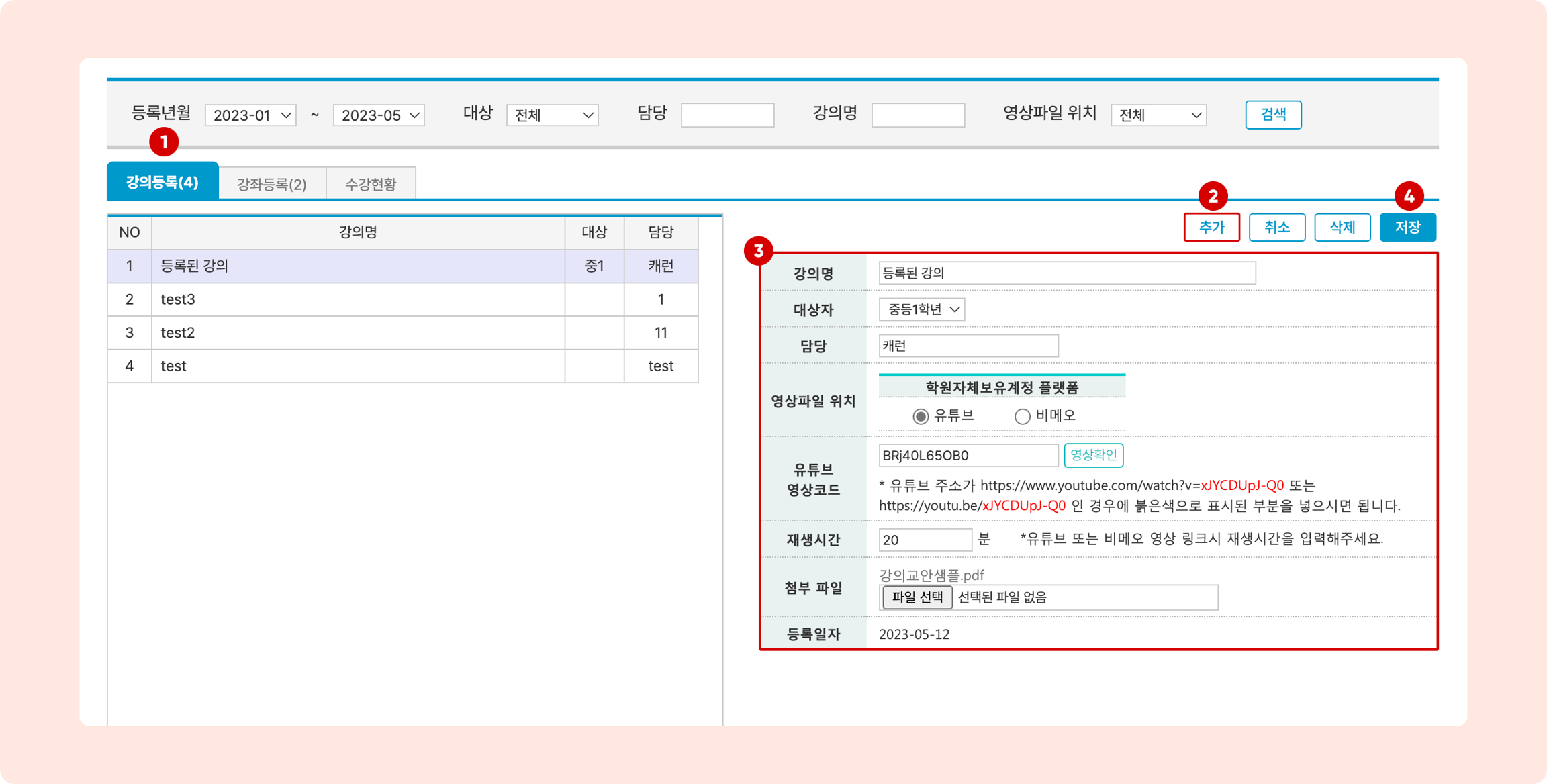The image size is (1547, 784).
Task: Open the start month 2023-01 dropdown
Action: pos(250,115)
